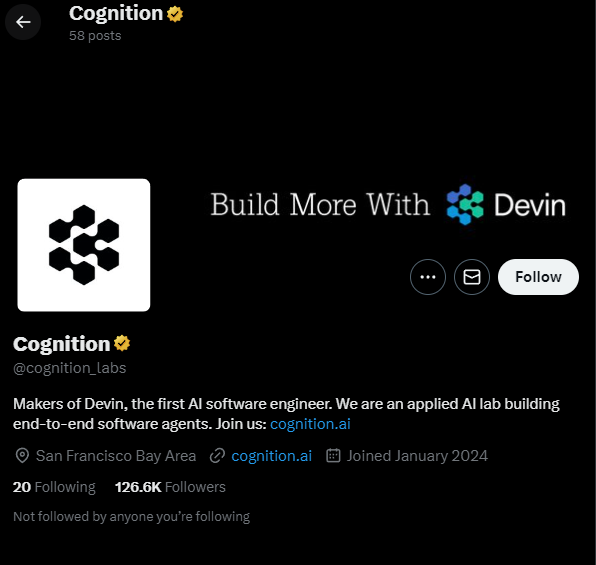Image resolution: width=596 pixels, height=565 pixels.
Task: Click the gold verified badge in header
Action: pyautogui.click(x=175, y=14)
